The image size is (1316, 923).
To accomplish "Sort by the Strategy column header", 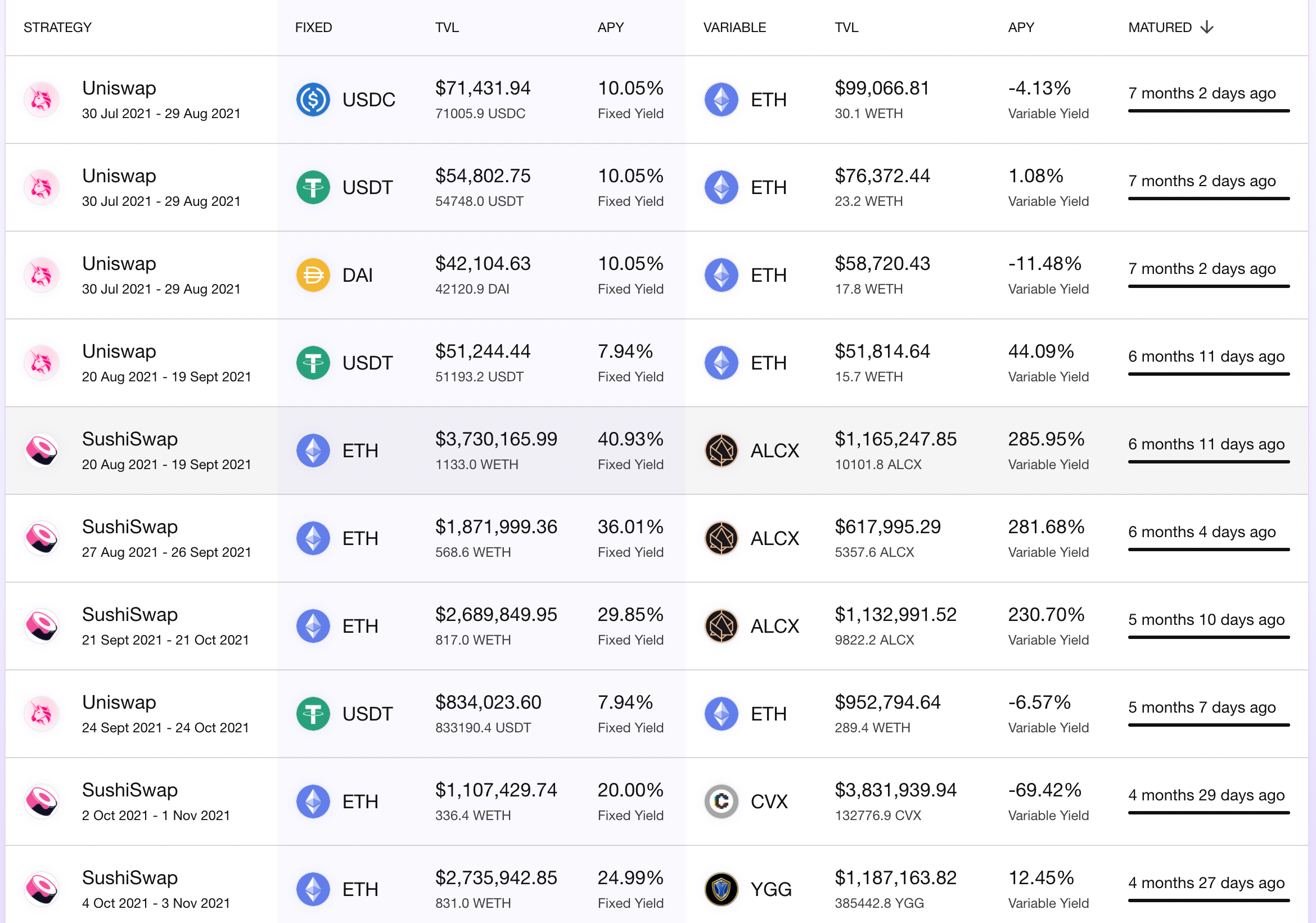I will (x=57, y=28).
